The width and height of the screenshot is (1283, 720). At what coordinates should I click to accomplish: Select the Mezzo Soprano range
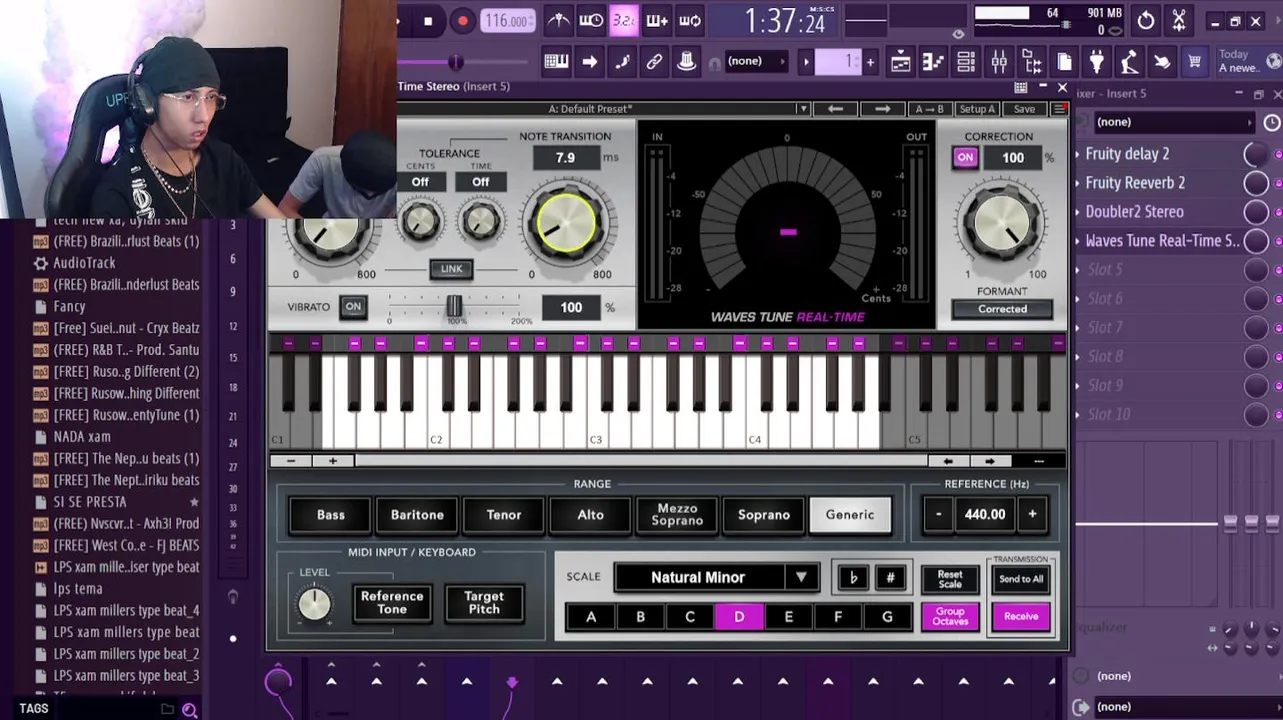coord(677,515)
